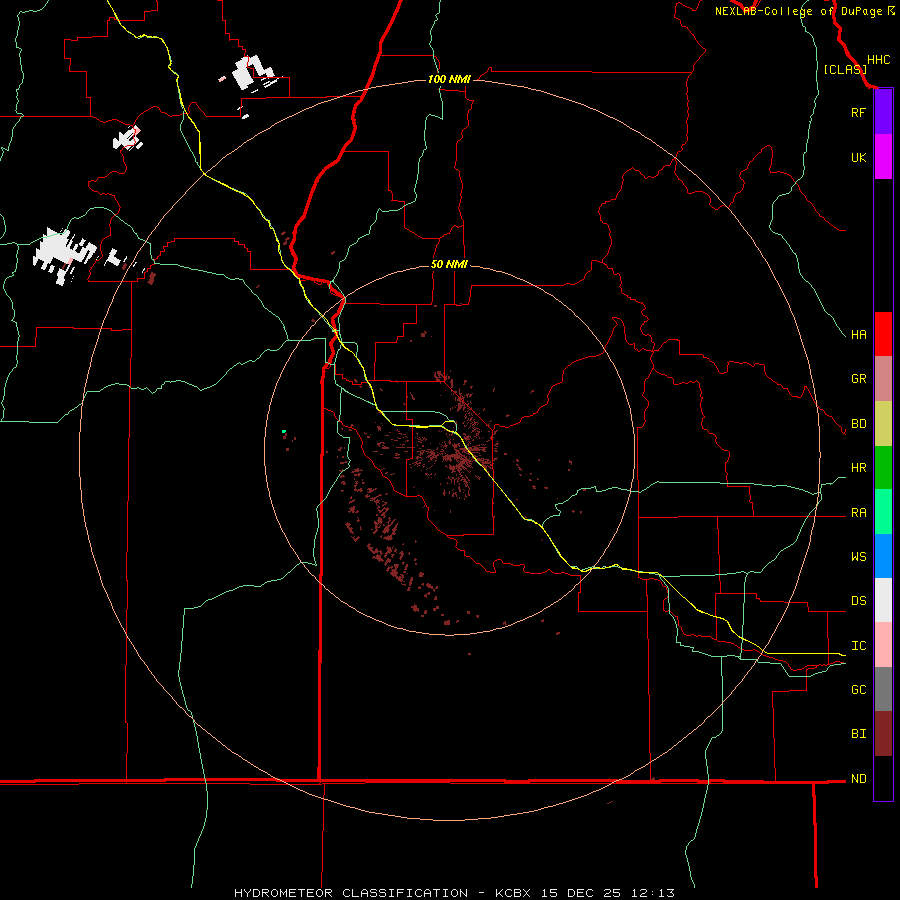Click the RA legend label

tap(858, 513)
